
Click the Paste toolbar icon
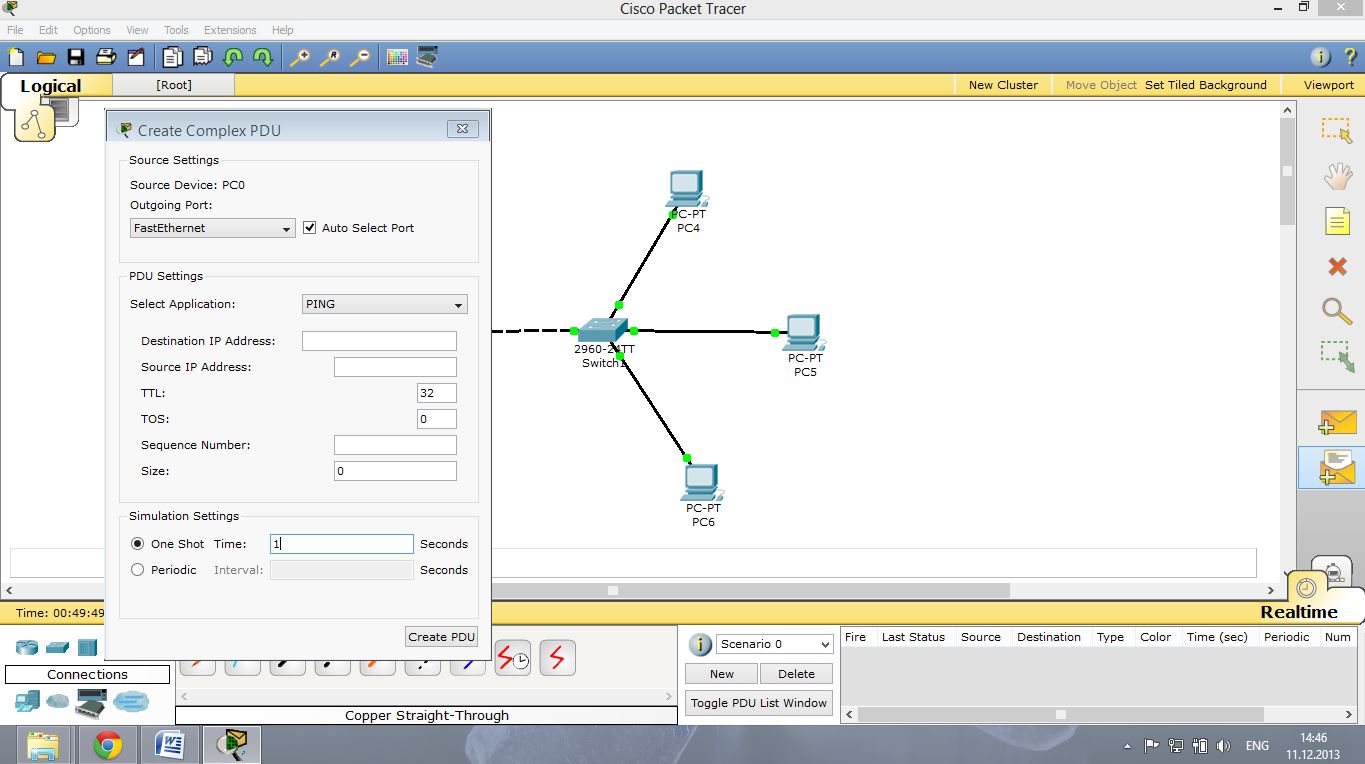[203, 57]
